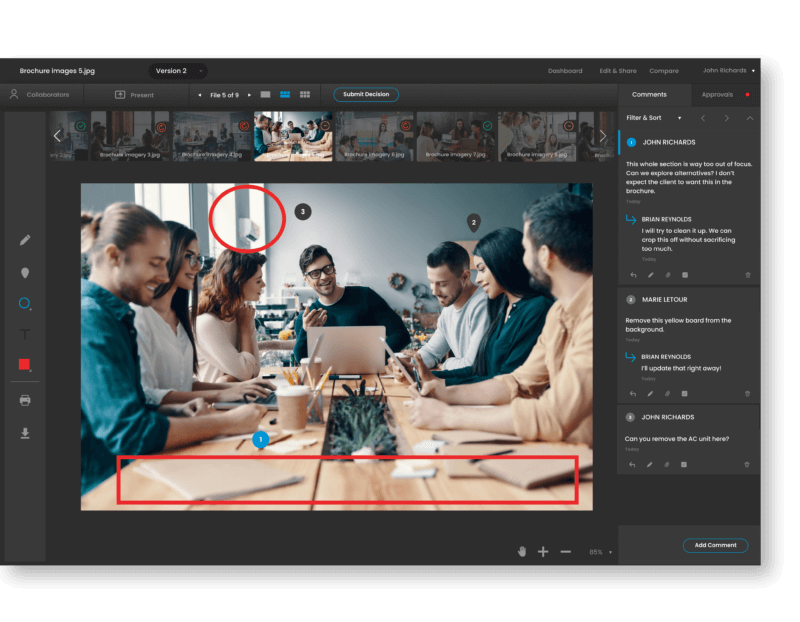This screenshot has width=800, height=622.
Task: Open the Filter & Sort dropdown
Action: [x=650, y=117]
